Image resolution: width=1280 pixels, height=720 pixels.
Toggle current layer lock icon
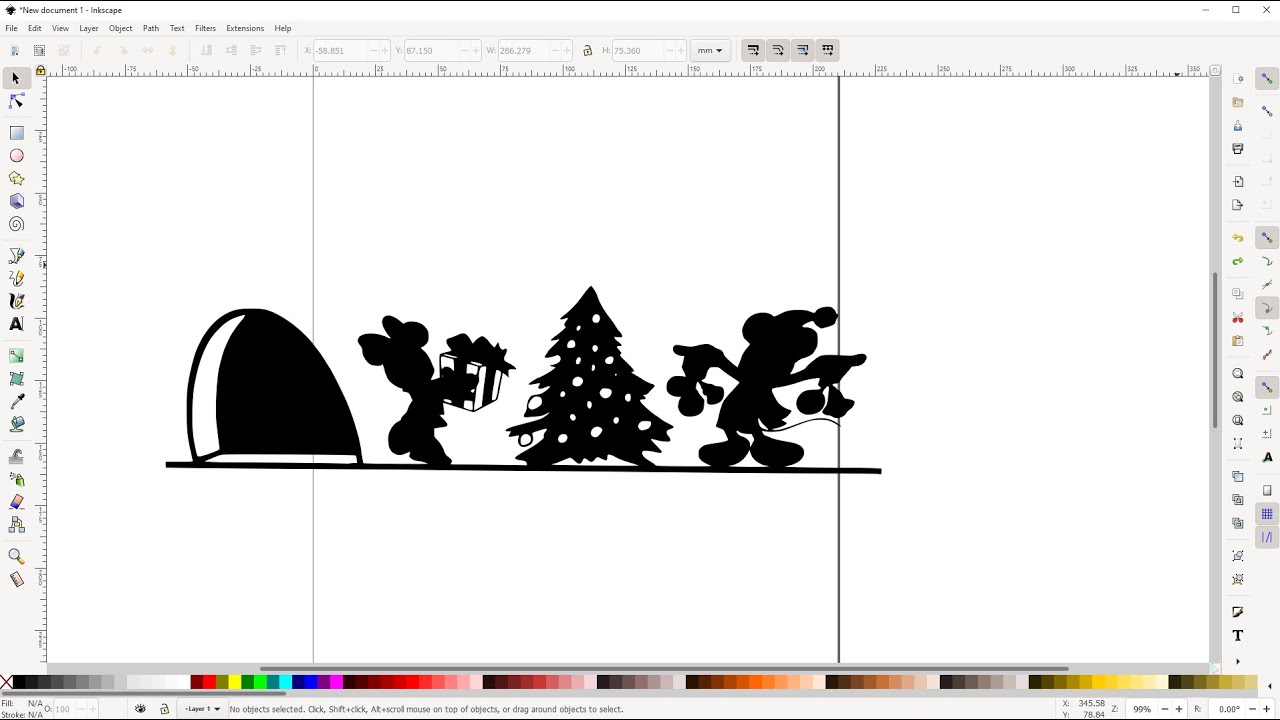[165, 709]
